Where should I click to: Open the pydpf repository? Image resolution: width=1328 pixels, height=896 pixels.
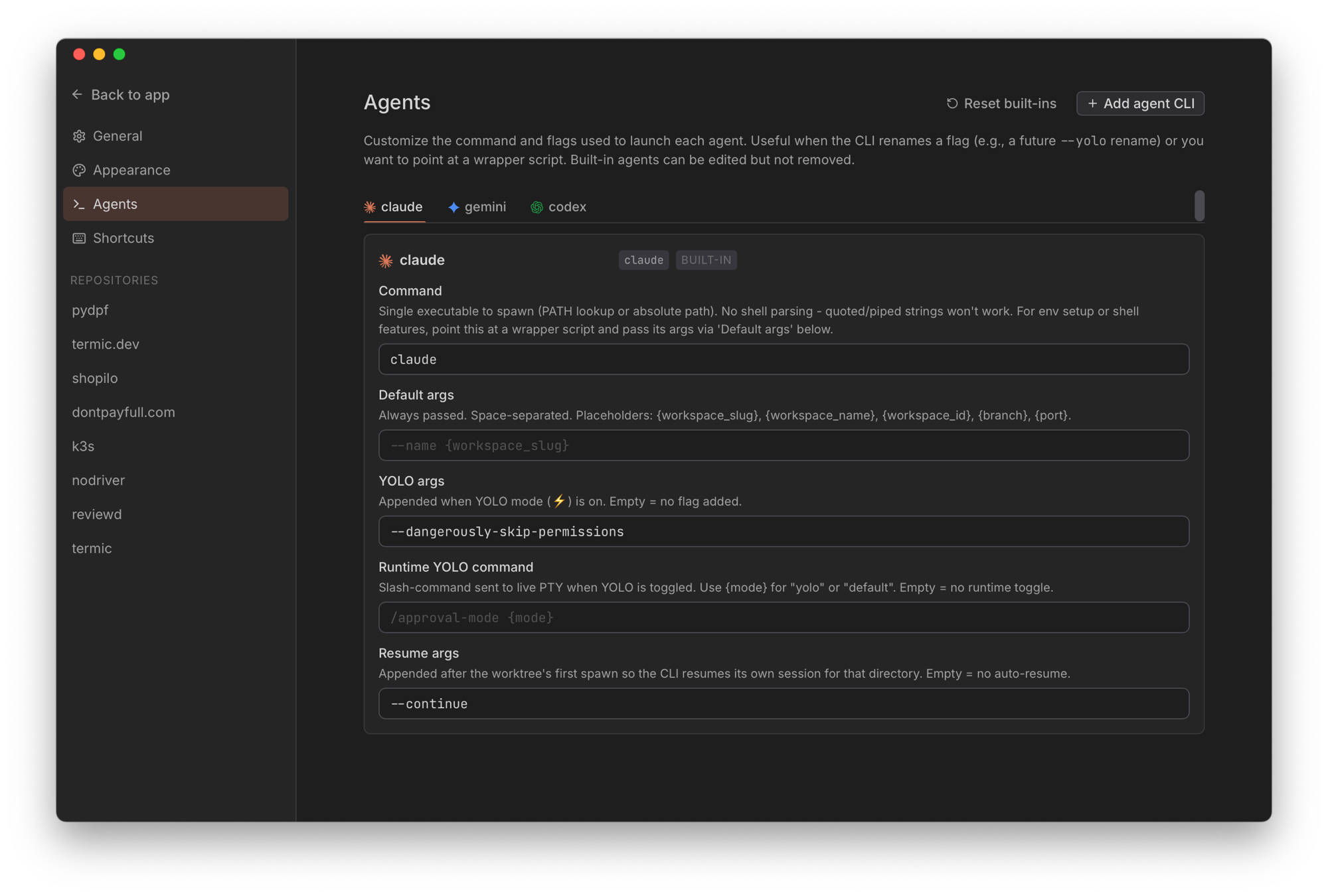[90, 310]
